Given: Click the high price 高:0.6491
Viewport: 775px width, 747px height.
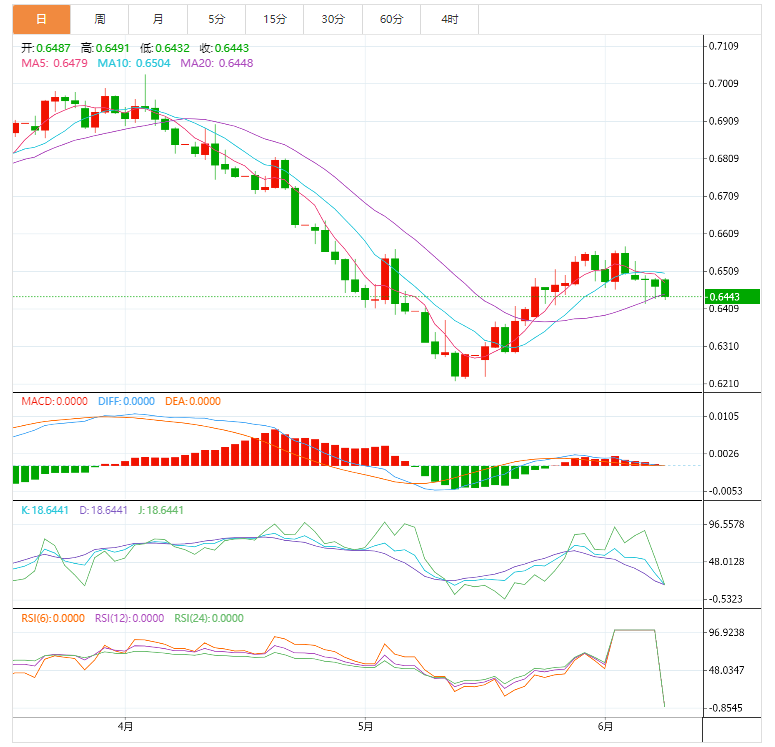Looking at the screenshot, I should tap(105, 48).
